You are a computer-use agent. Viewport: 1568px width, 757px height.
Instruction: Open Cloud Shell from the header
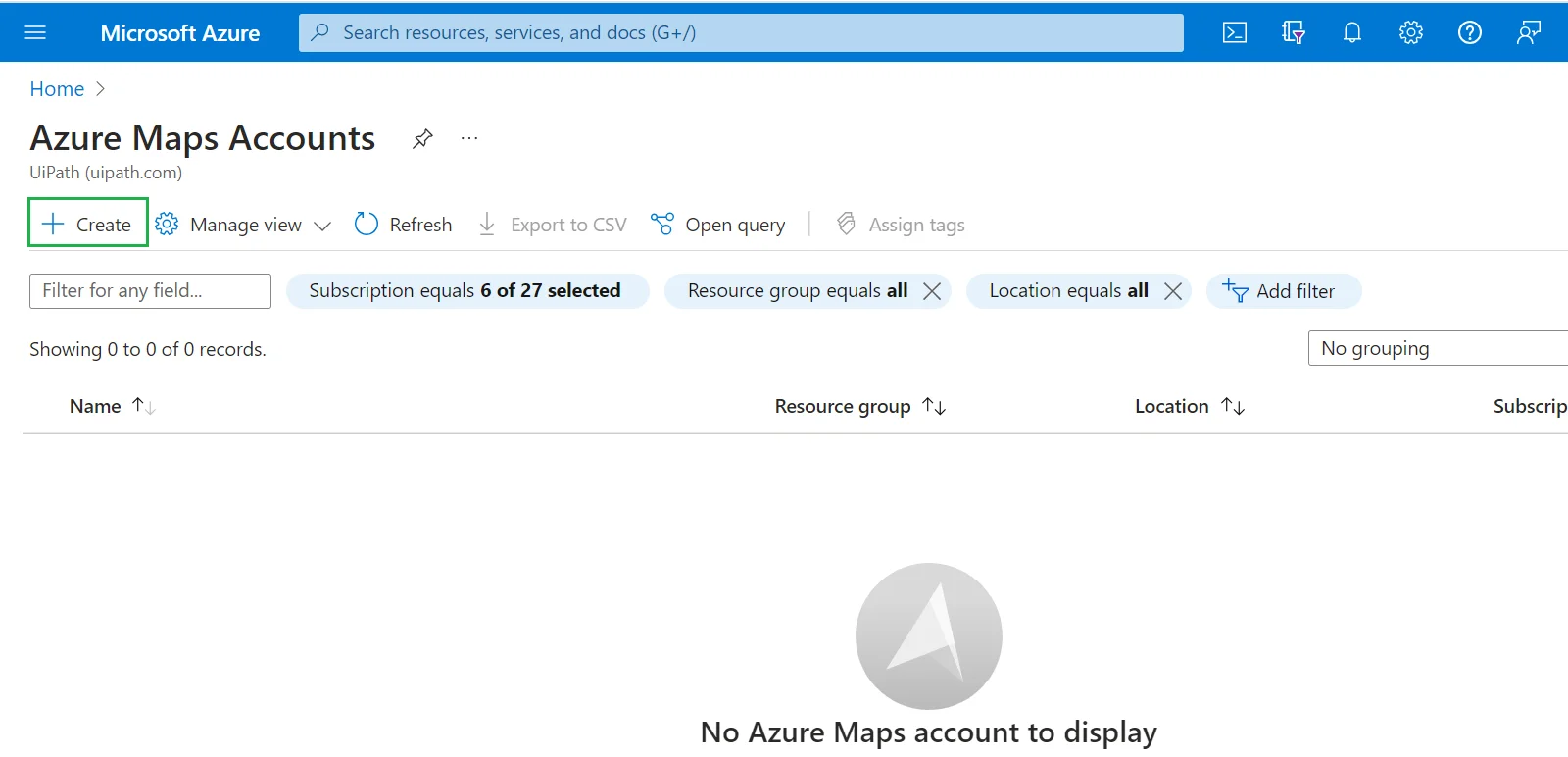click(1235, 32)
